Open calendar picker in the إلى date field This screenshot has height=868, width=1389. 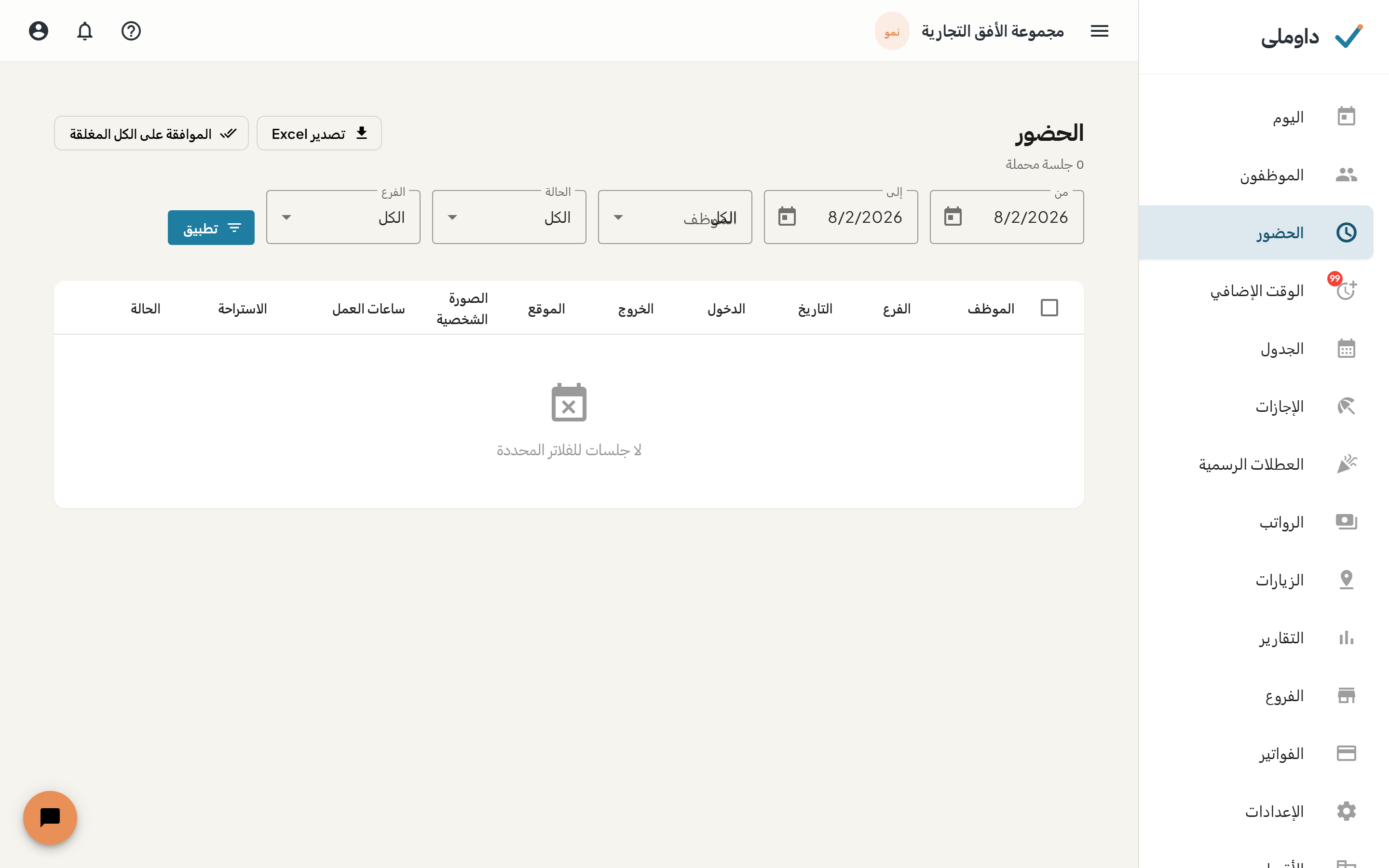(787, 217)
